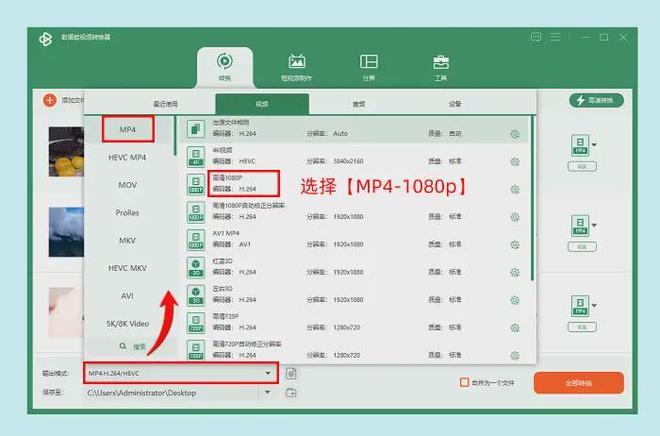The height and width of the screenshot is (436, 660).
Task: Click the custom profile settings icon beside output format
Action: click(x=291, y=373)
